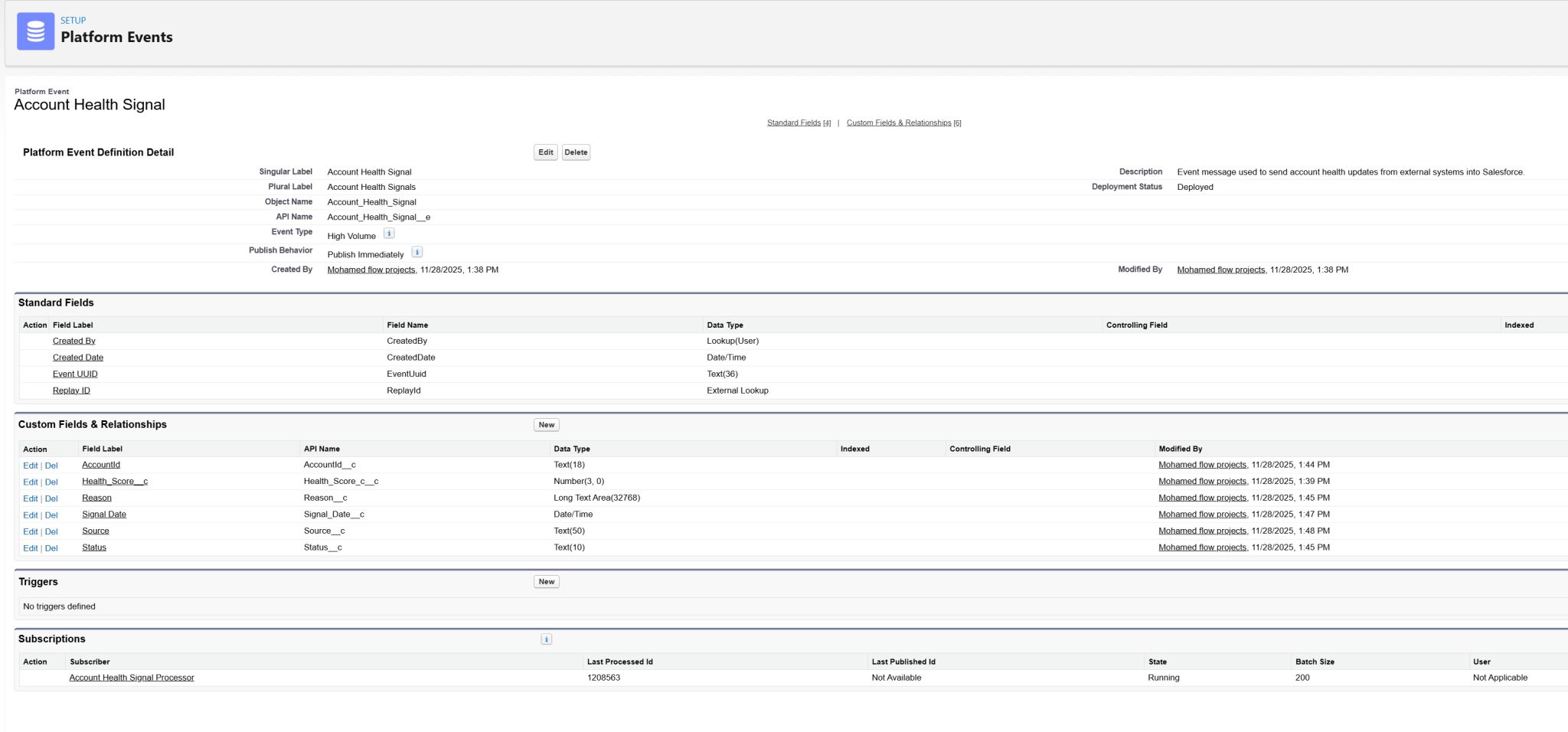Click the Batch Size value 200
Image resolution: width=1568 pixels, height=732 pixels.
1302,678
